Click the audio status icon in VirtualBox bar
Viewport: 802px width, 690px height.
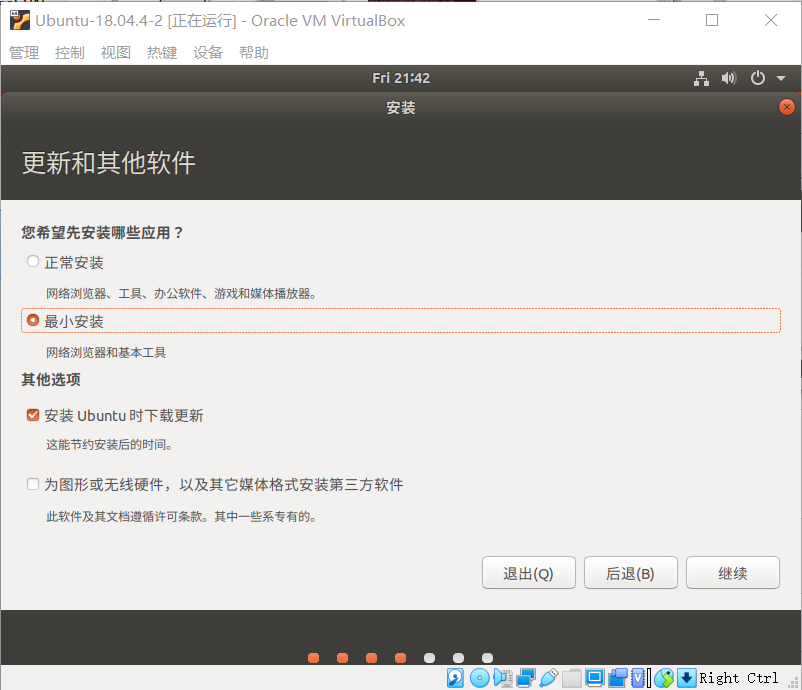tap(503, 678)
